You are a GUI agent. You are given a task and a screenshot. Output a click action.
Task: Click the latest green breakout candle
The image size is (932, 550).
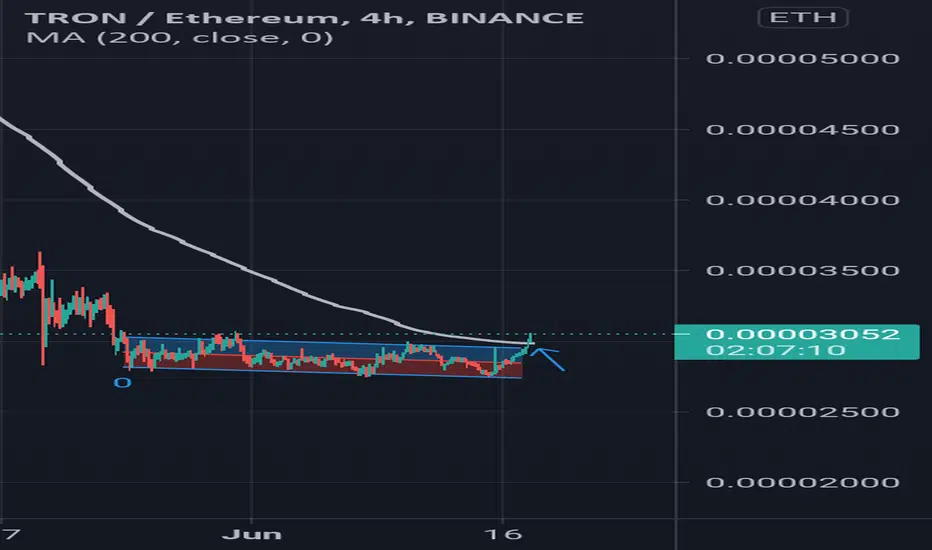530,339
